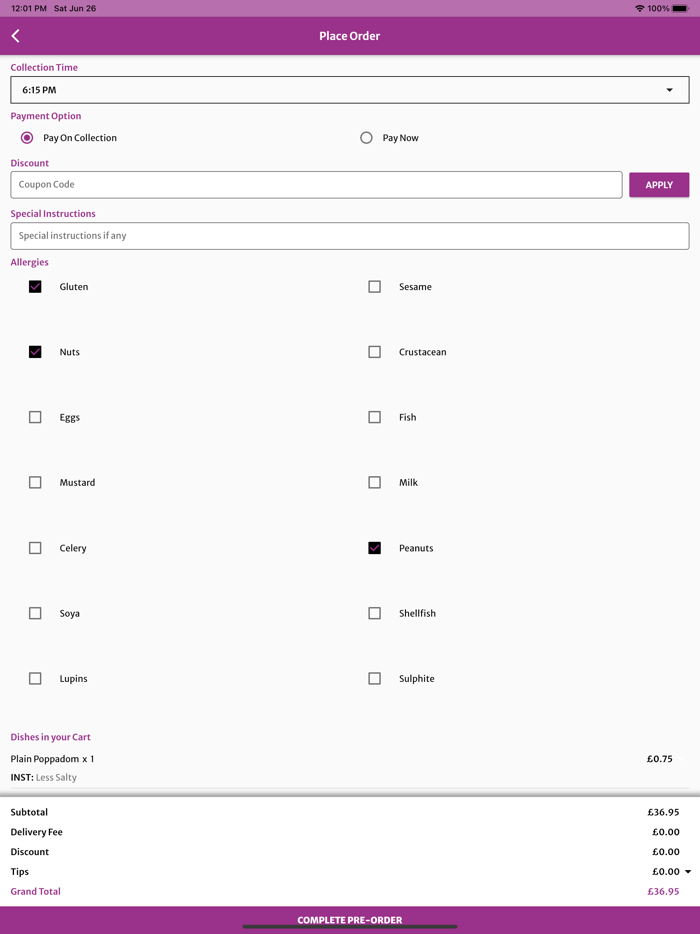The image size is (700, 934).
Task: Mark the Milk allergy checkbox
Action: (375, 482)
